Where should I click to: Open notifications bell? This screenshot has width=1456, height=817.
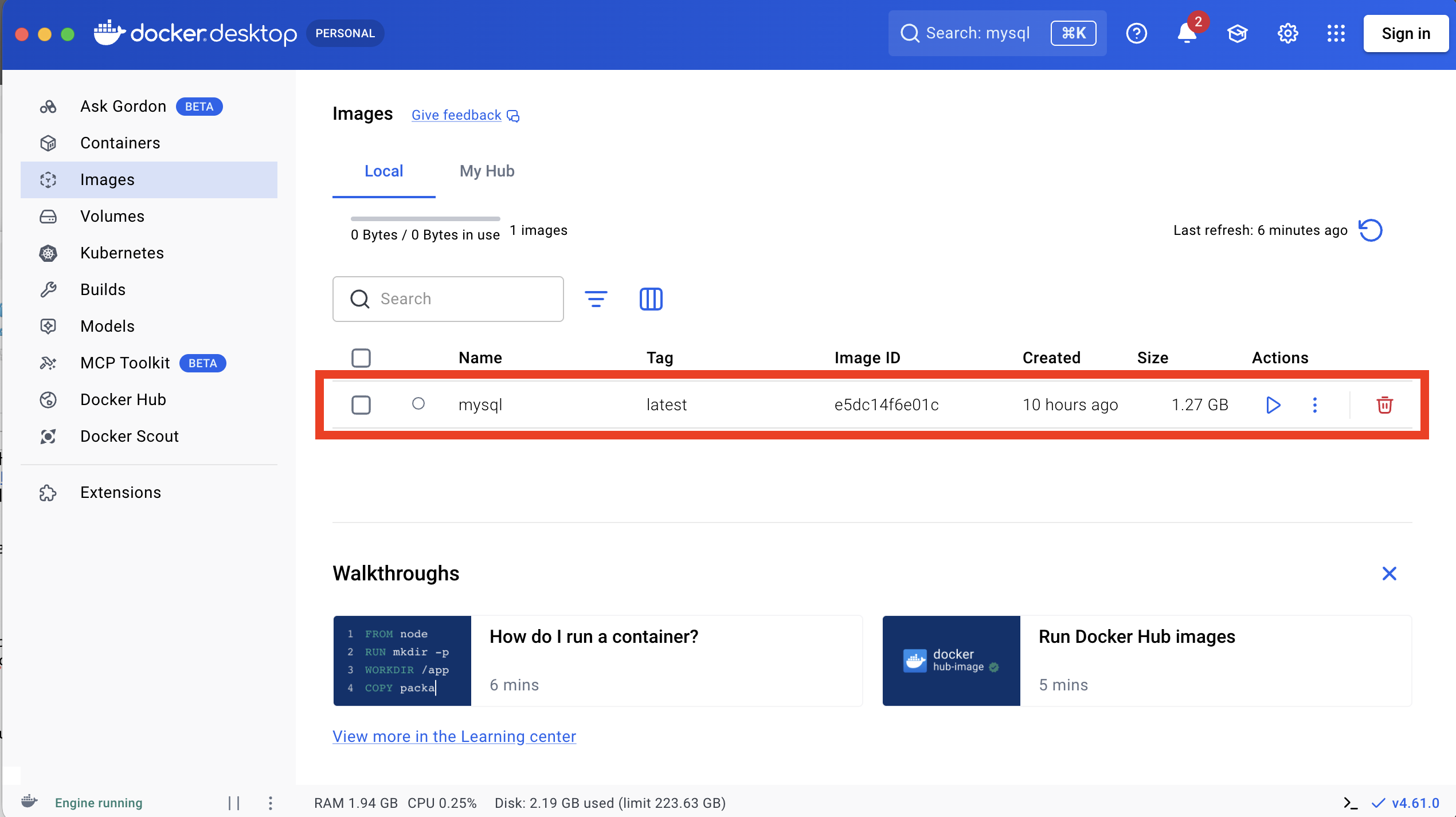coord(1187,34)
